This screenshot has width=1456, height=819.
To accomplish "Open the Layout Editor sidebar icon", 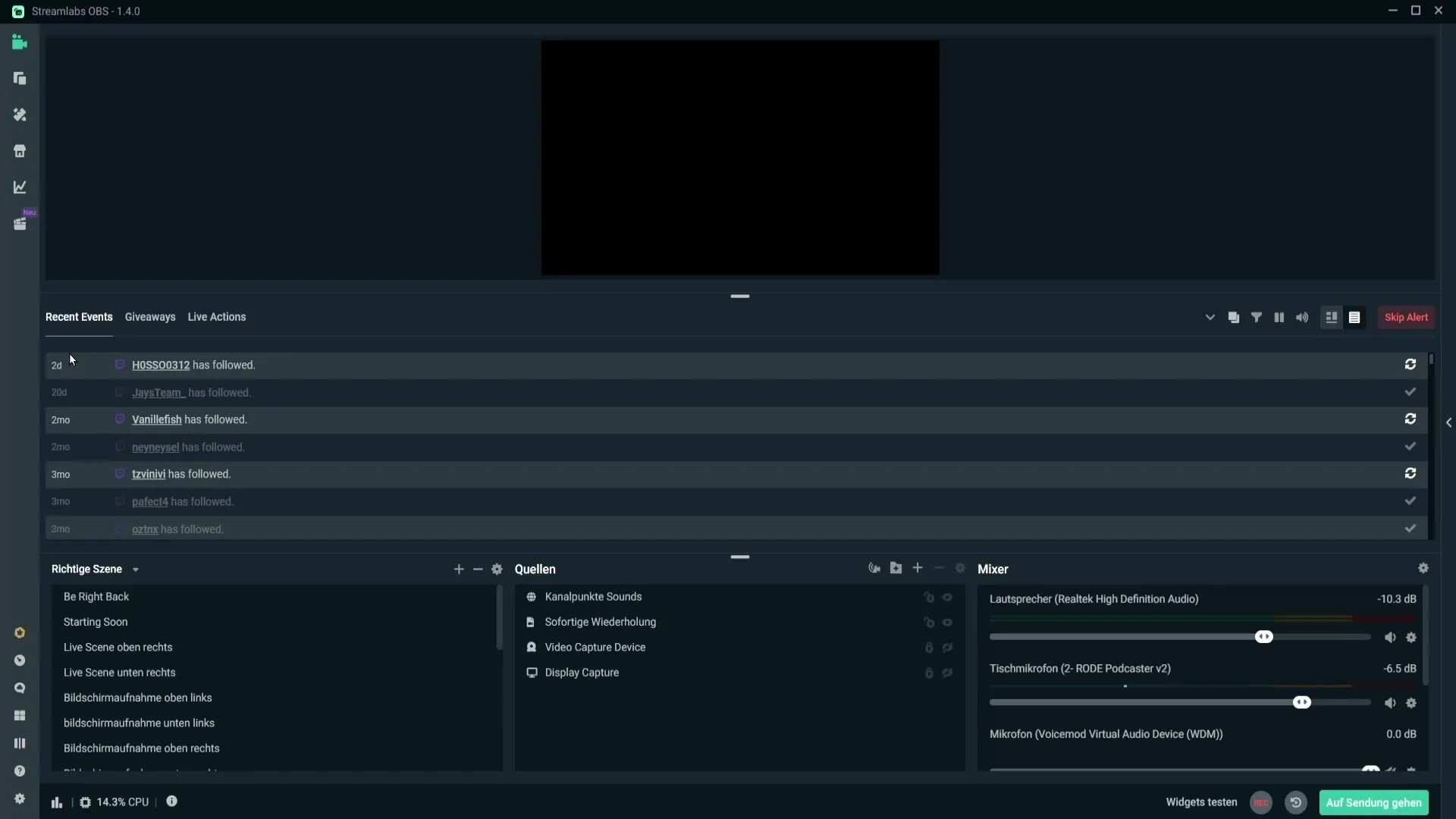I will pos(20,79).
